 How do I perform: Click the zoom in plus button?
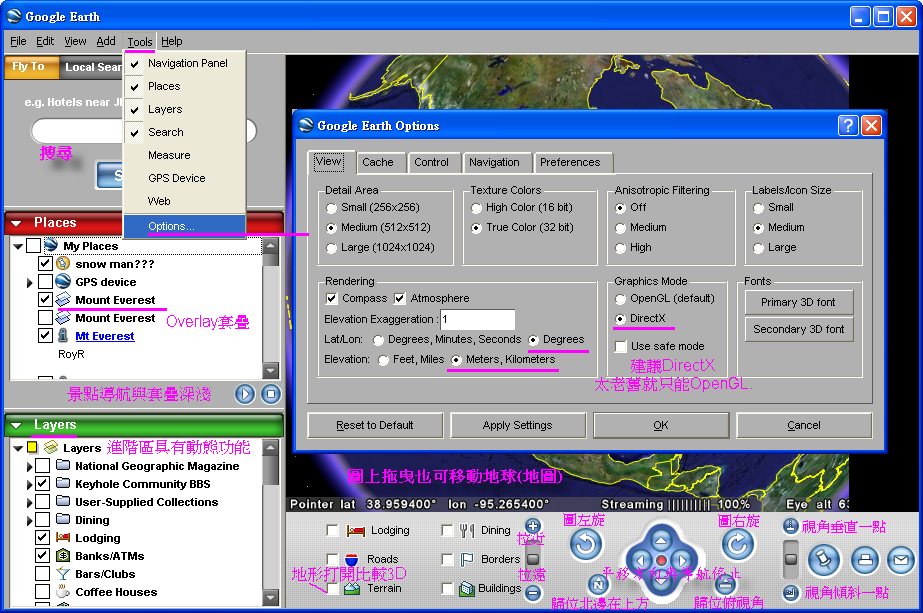[533, 525]
